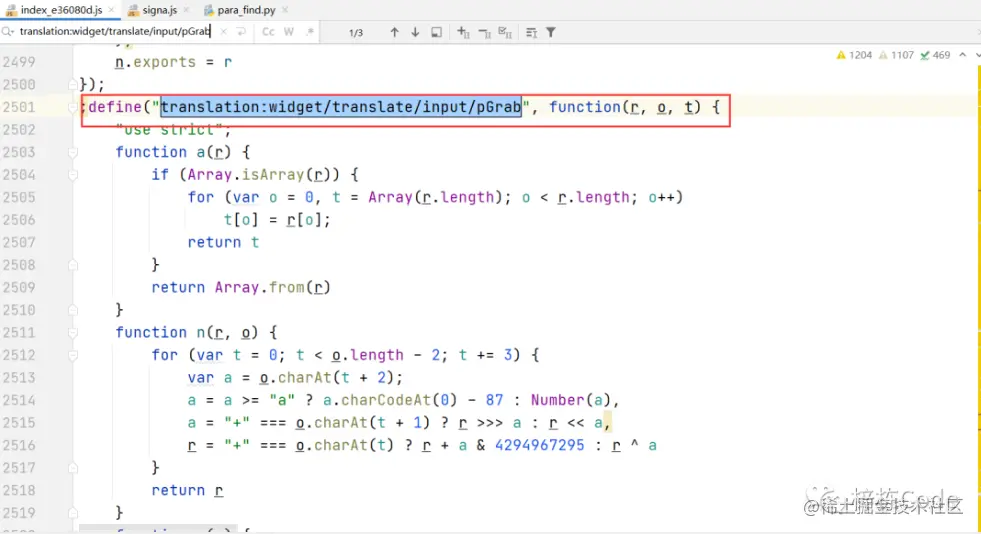Close the signa.js tab
981x534 pixels.
(186, 10)
